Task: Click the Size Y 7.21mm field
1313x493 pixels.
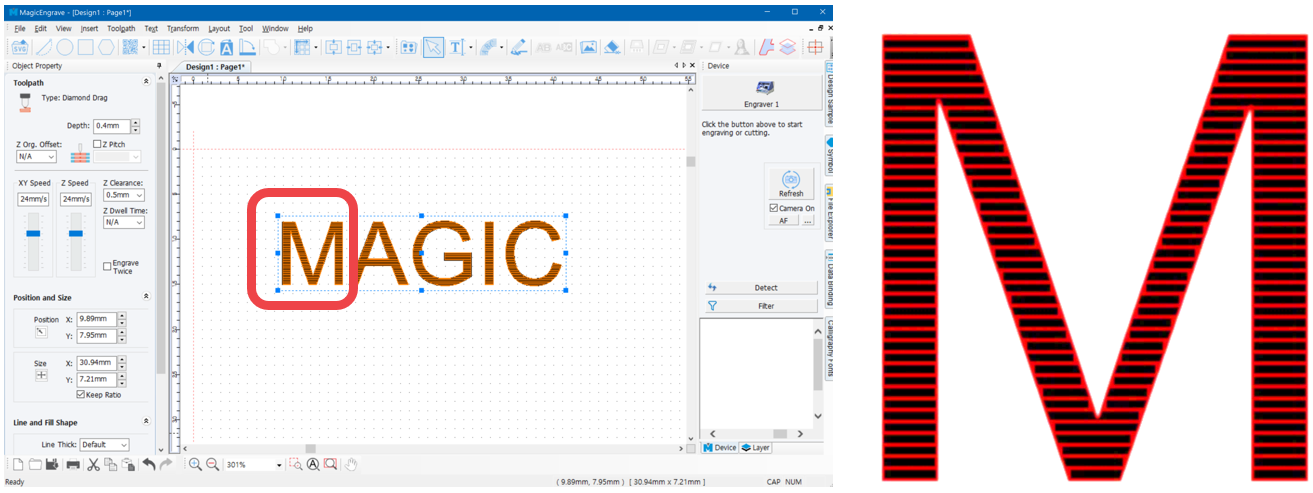Action: click(96, 380)
